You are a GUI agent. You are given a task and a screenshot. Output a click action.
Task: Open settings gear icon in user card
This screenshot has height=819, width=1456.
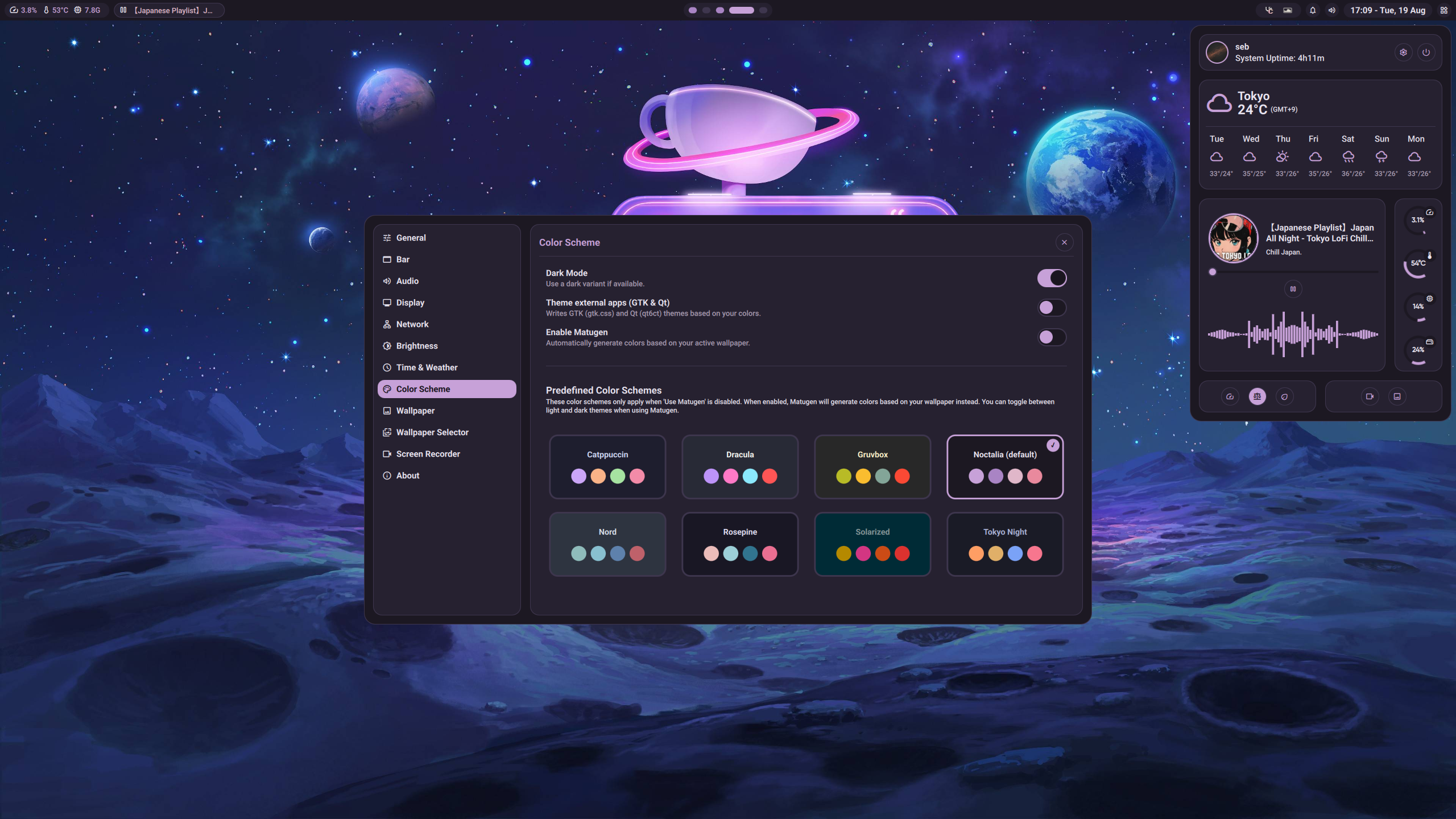[1403, 52]
